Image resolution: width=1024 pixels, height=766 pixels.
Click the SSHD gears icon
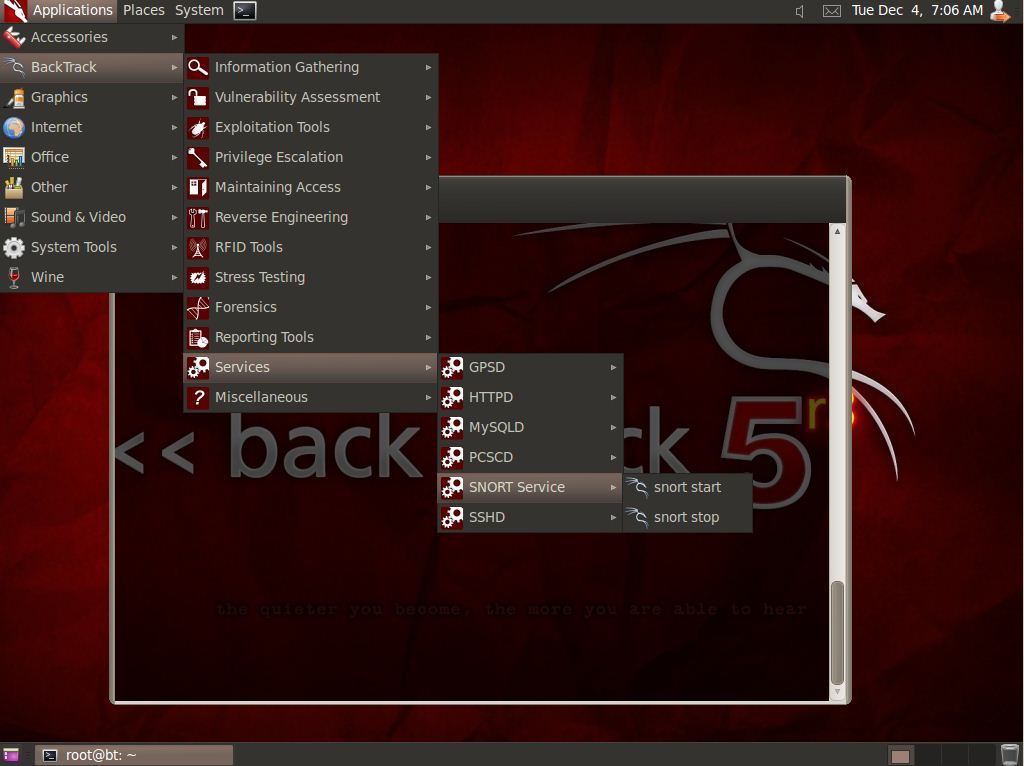(x=452, y=518)
